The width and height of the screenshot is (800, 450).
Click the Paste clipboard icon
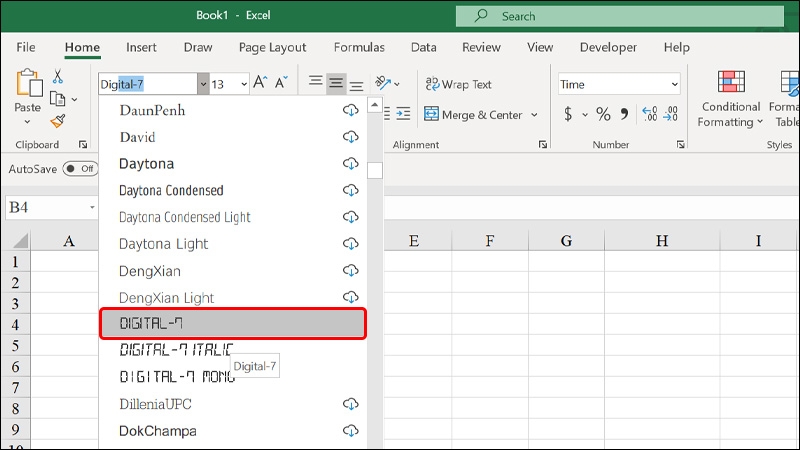[29, 83]
